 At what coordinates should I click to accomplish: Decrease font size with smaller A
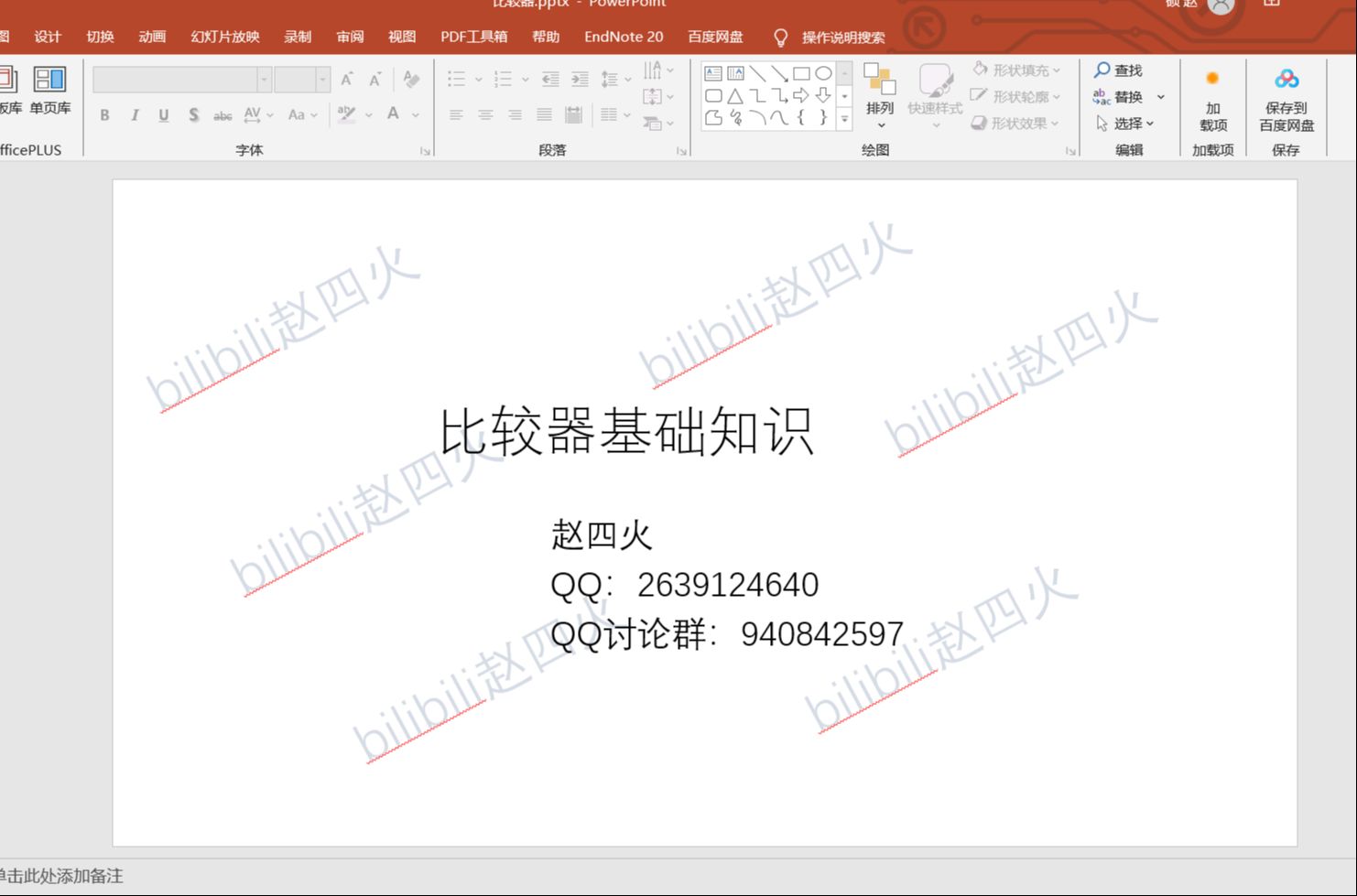(x=375, y=80)
